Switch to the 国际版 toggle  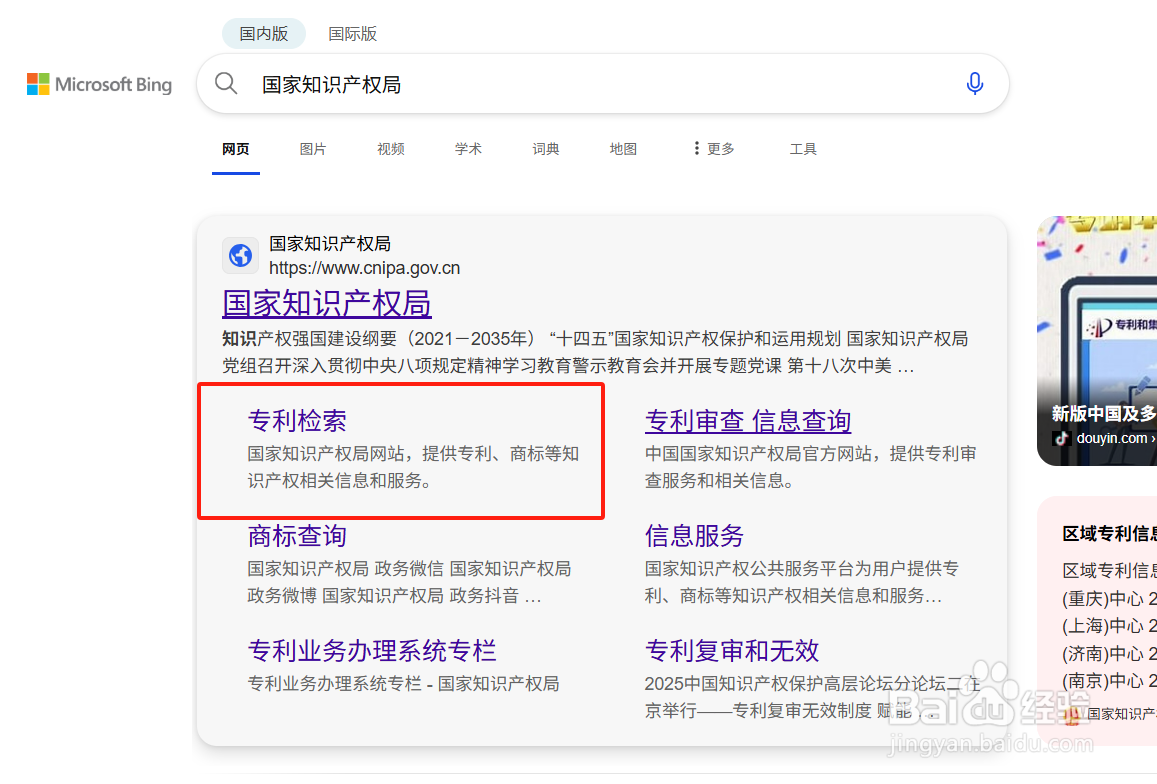pos(352,34)
